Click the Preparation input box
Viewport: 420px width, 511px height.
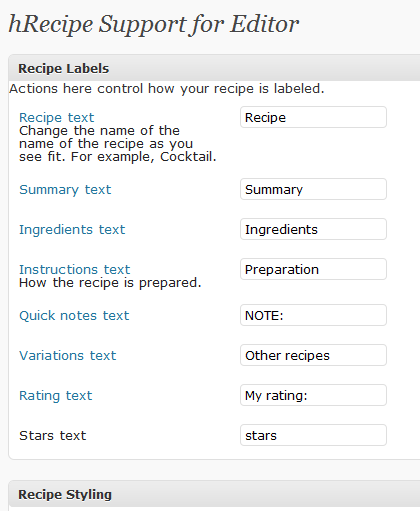pos(313,269)
